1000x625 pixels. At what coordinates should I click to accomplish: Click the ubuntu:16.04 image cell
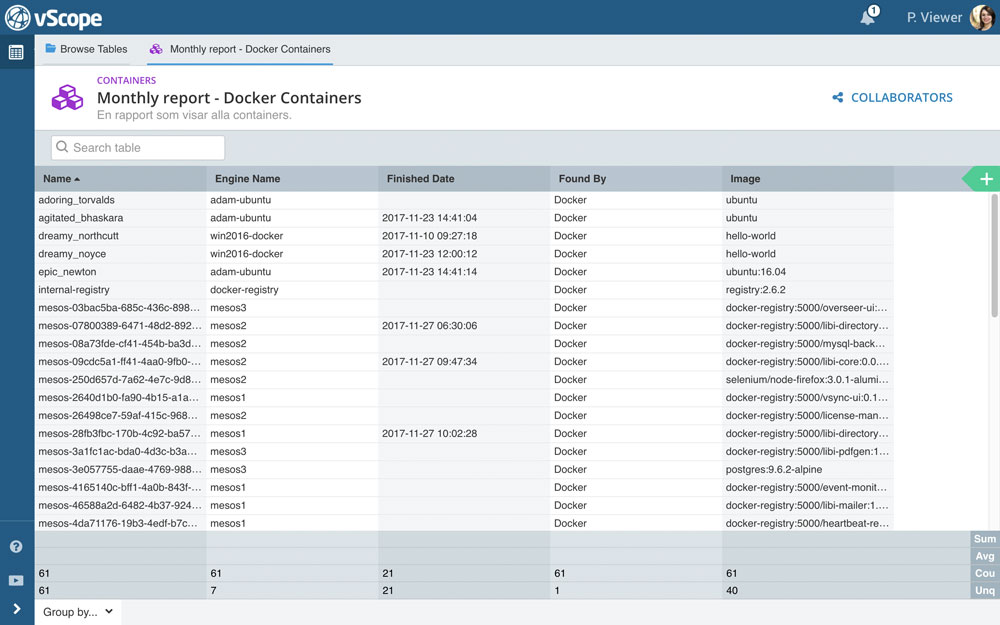(x=756, y=272)
